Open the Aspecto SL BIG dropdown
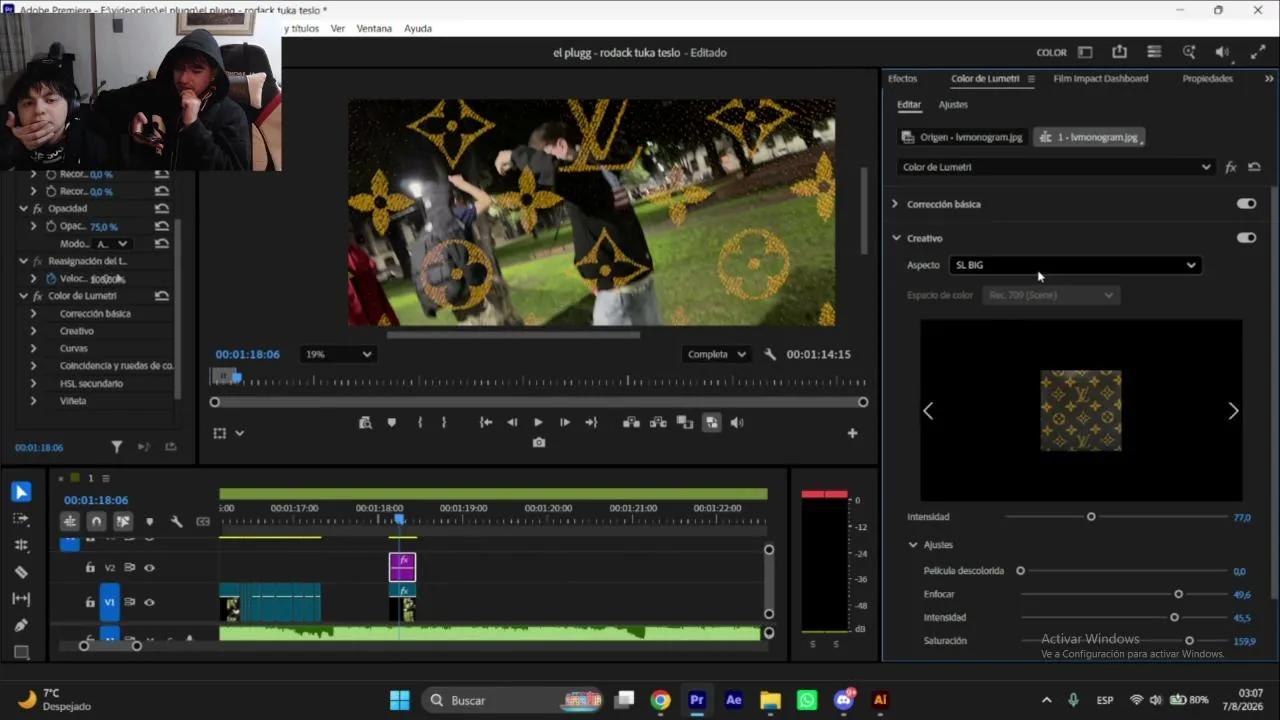Screen dimensions: 1280x720 (1075, 265)
